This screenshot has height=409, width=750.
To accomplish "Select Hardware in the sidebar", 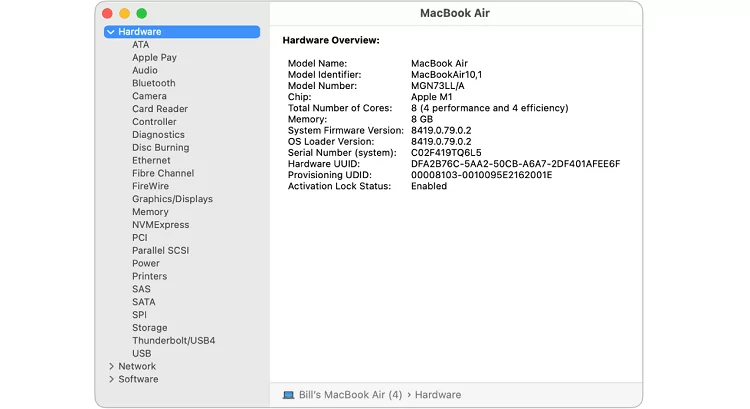I will tap(182, 32).
